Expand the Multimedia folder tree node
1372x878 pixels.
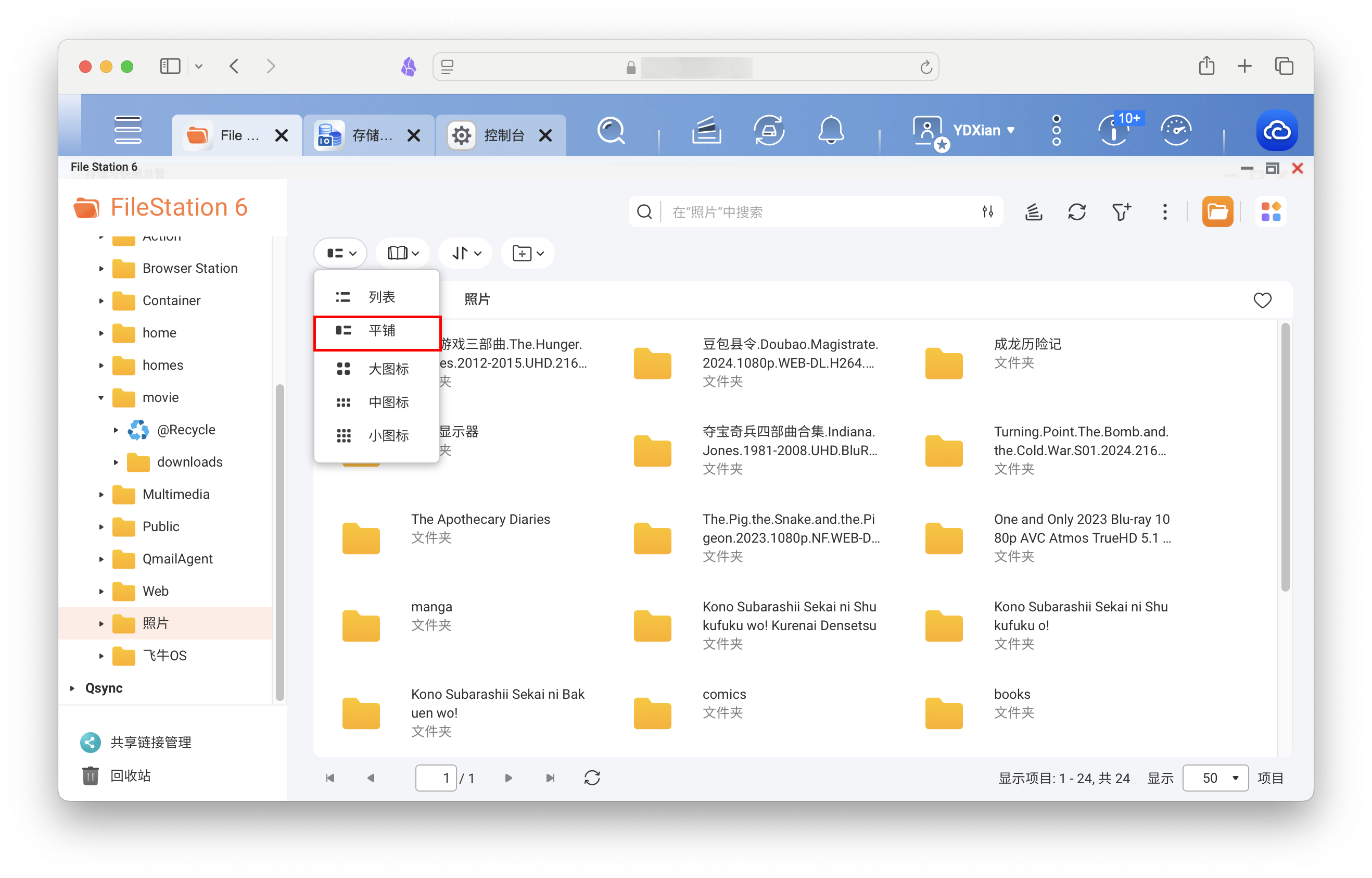coord(101,494)
